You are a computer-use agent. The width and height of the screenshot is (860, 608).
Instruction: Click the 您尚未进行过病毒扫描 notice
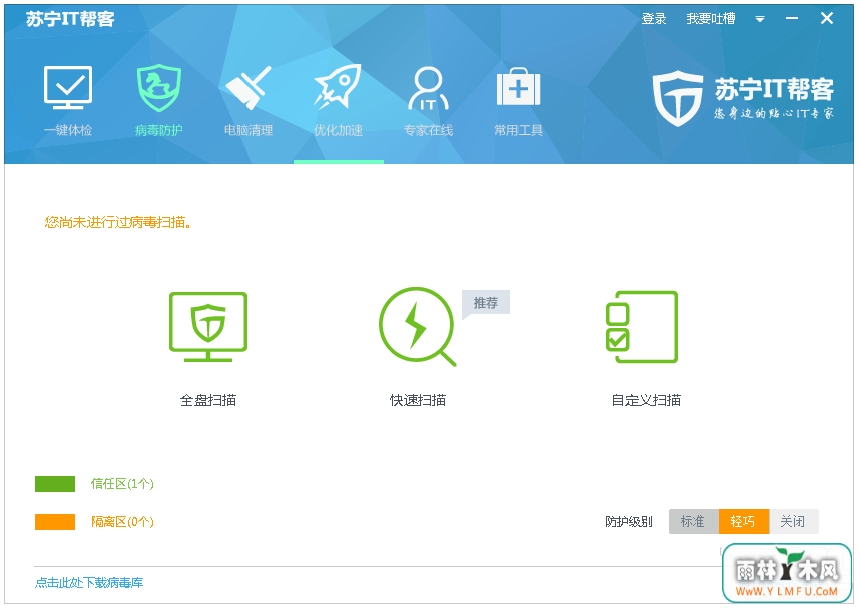pos(117,222)
